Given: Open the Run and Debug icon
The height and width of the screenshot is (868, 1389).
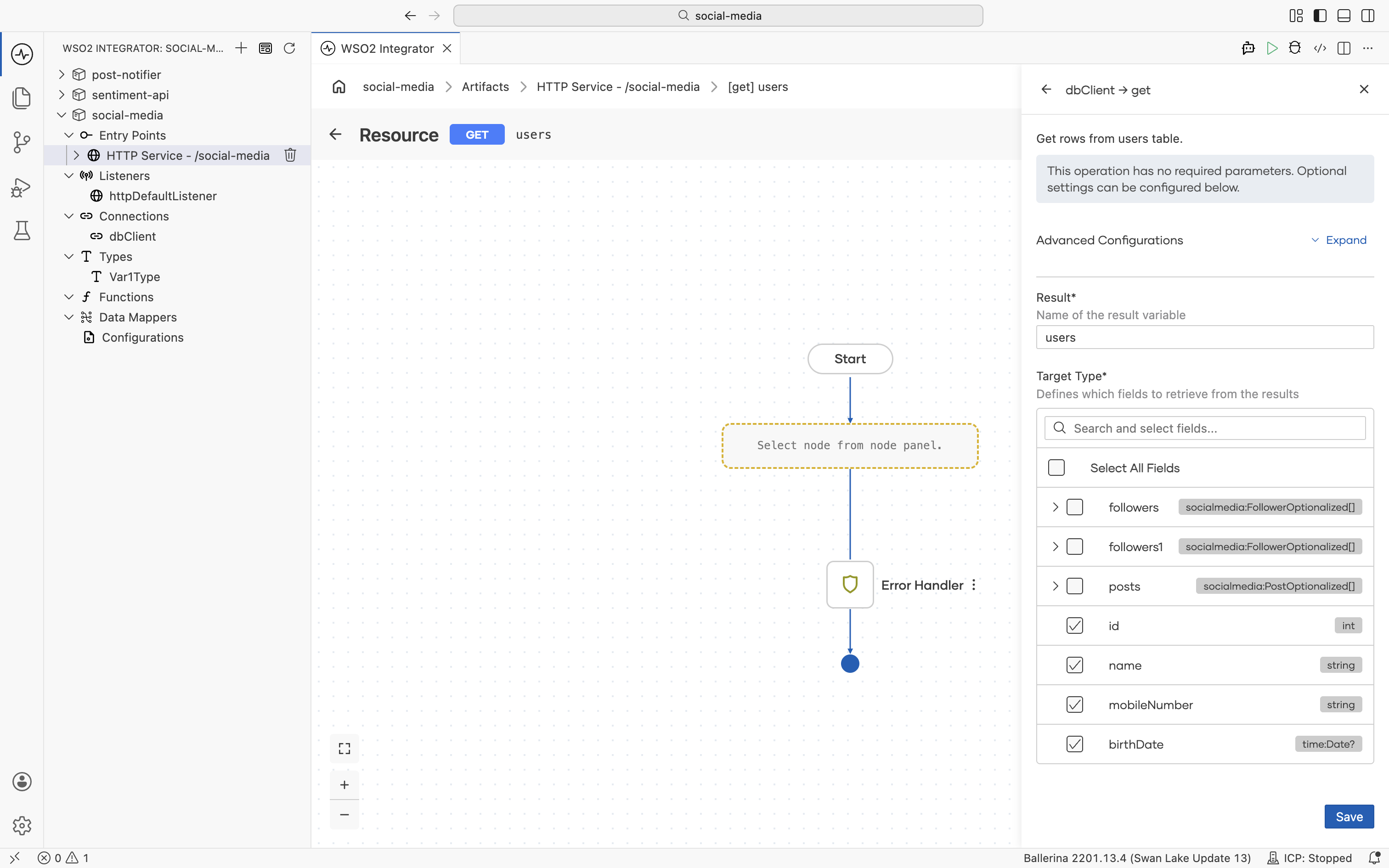Looking at the screenshot, I should click(x=22, y=187).
